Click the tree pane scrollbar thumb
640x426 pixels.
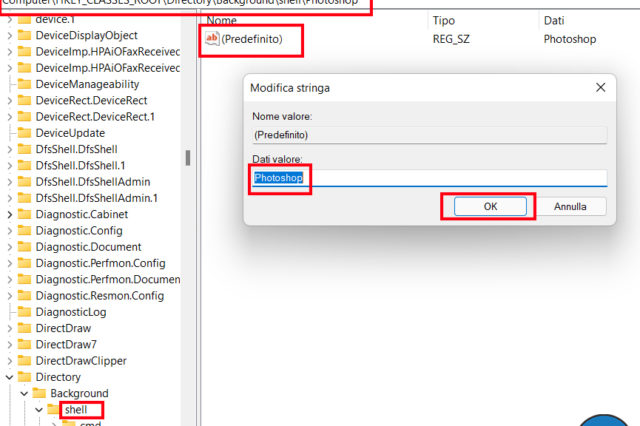[188, 158]
